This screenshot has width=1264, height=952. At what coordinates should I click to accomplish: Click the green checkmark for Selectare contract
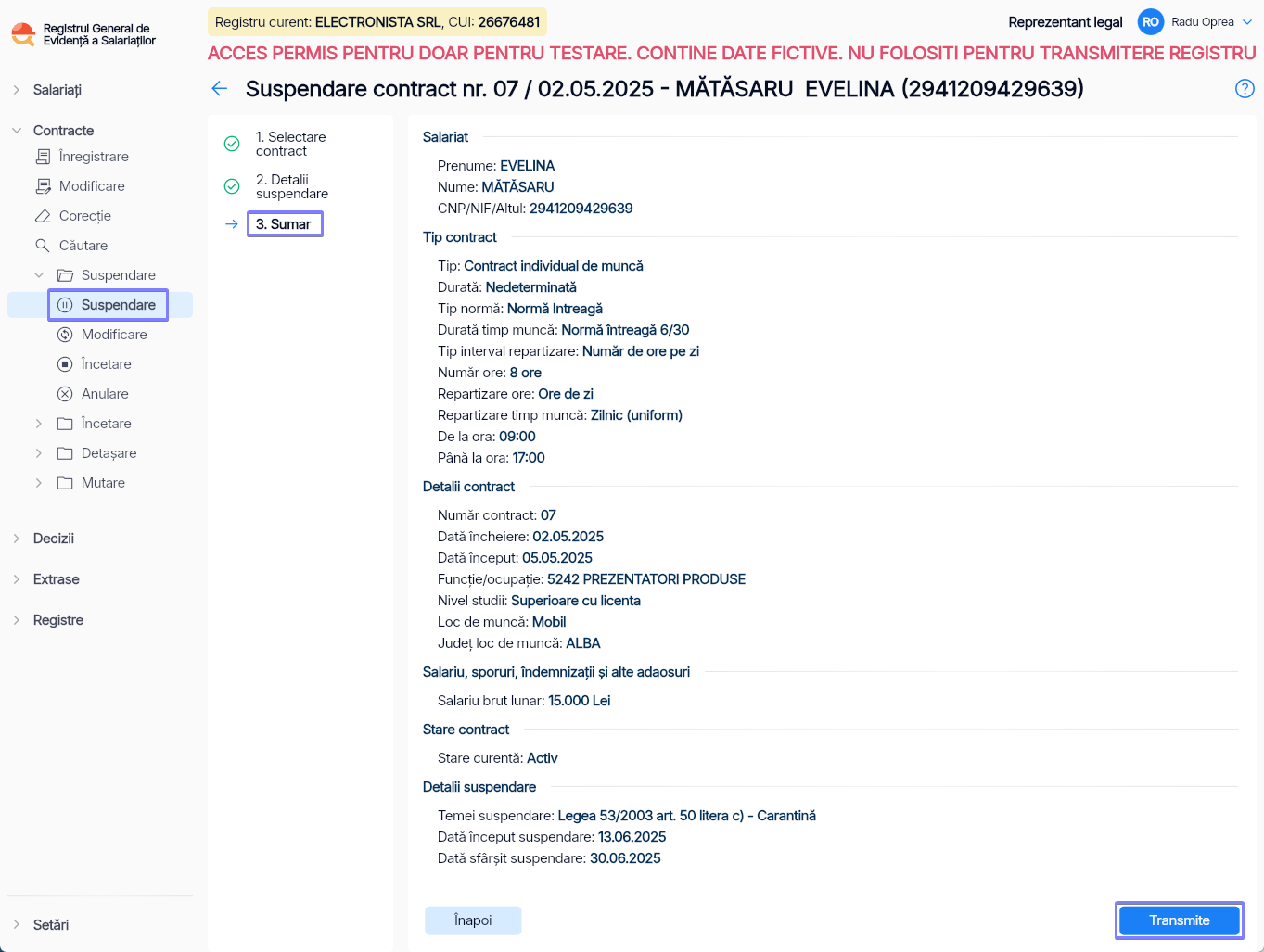(232, 144)
